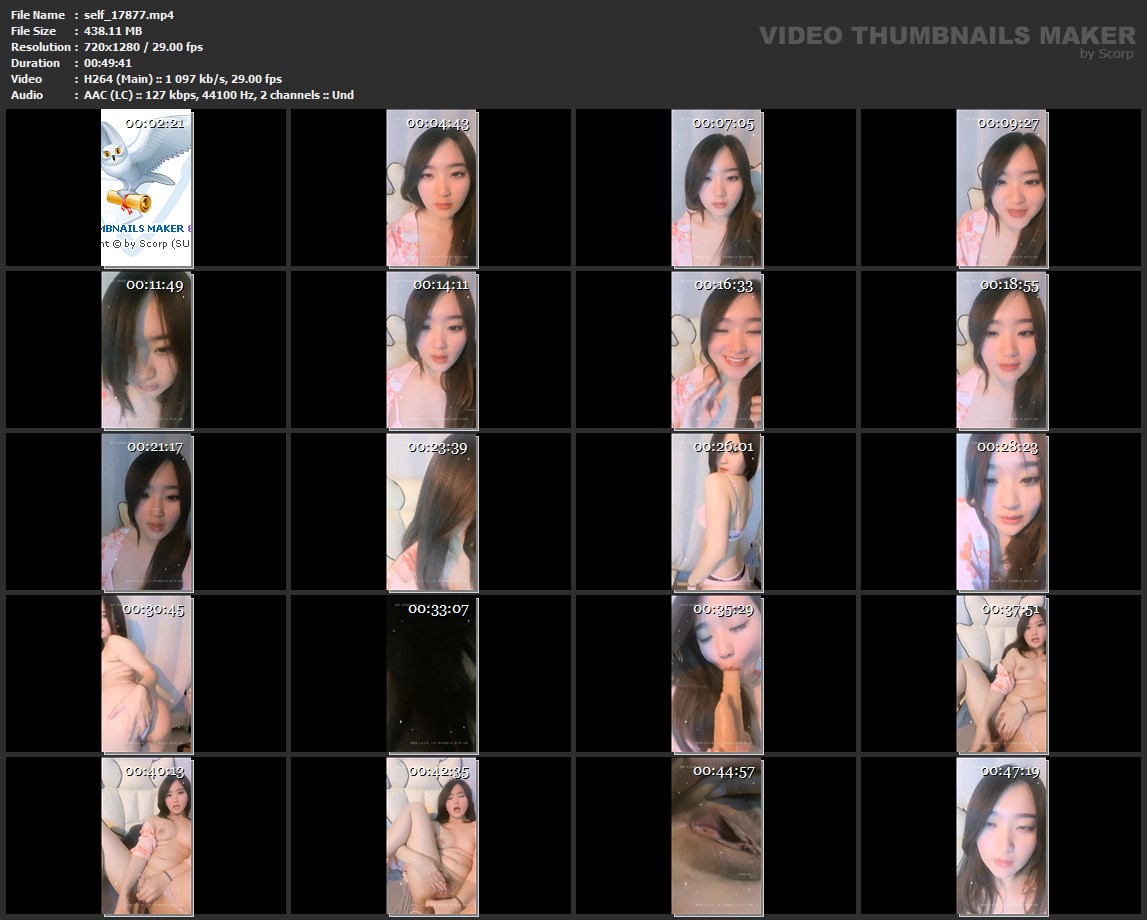1147x920 pixels.
Task: Click the VIDEO THUMBNAILS MAKER watermark title
Action: tap(946, 35)
